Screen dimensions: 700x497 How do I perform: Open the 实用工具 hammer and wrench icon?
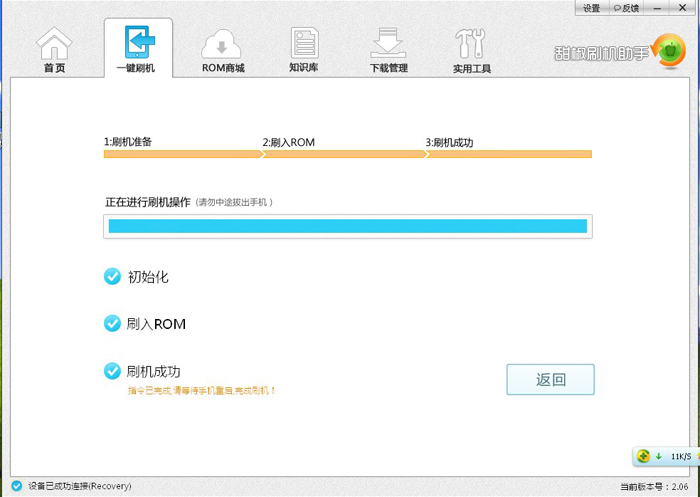pos(470,44)
